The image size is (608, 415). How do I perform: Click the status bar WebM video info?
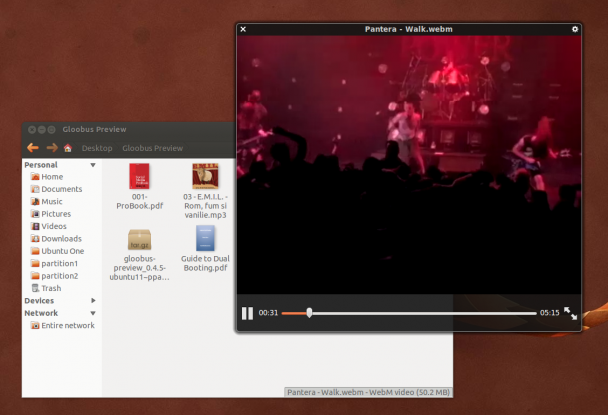click(x=368, y=392)
